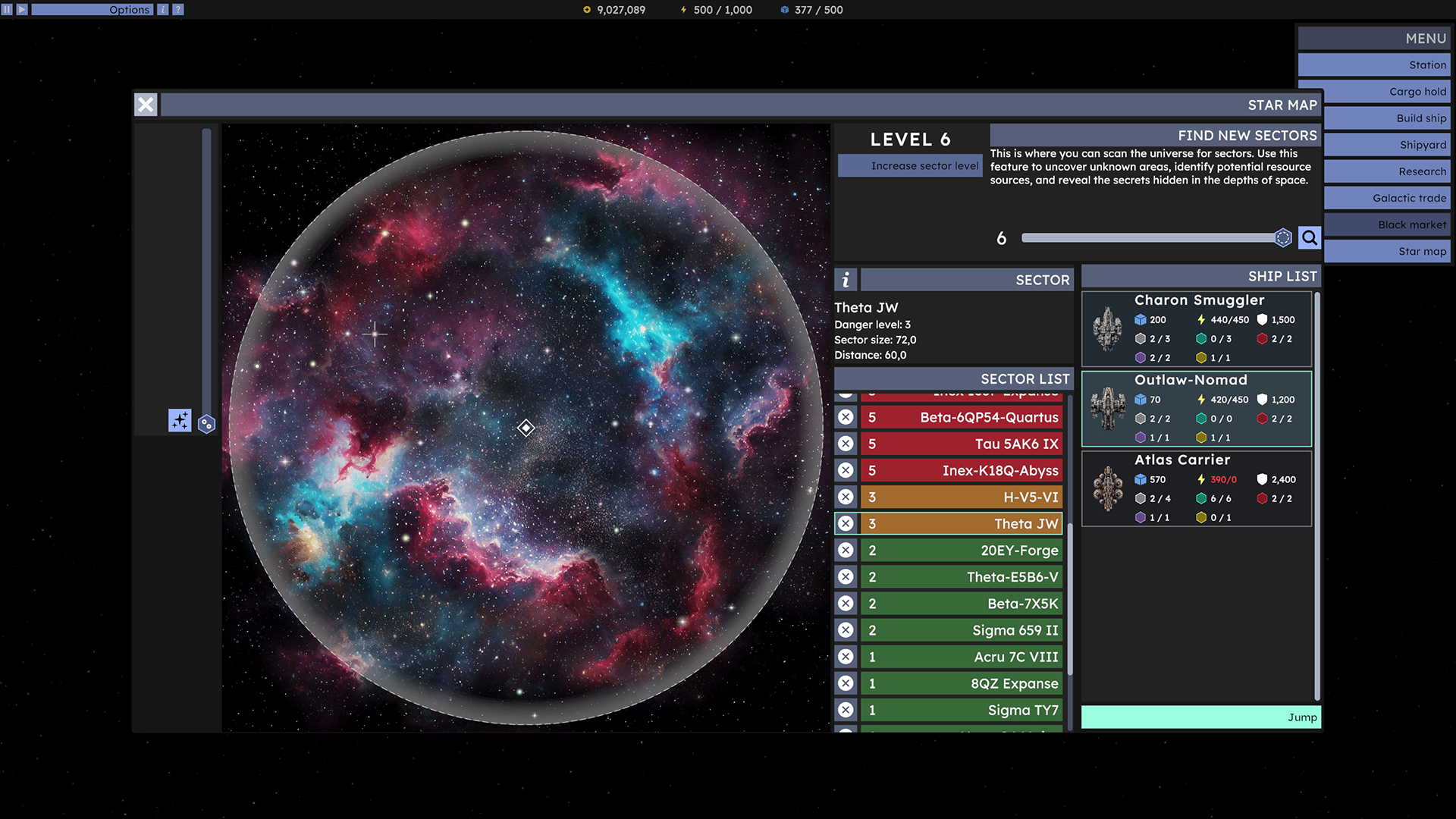Open Galactic trade from the menu
The width and height of the screenshot is (1456, 819).
click(1387, 198)
